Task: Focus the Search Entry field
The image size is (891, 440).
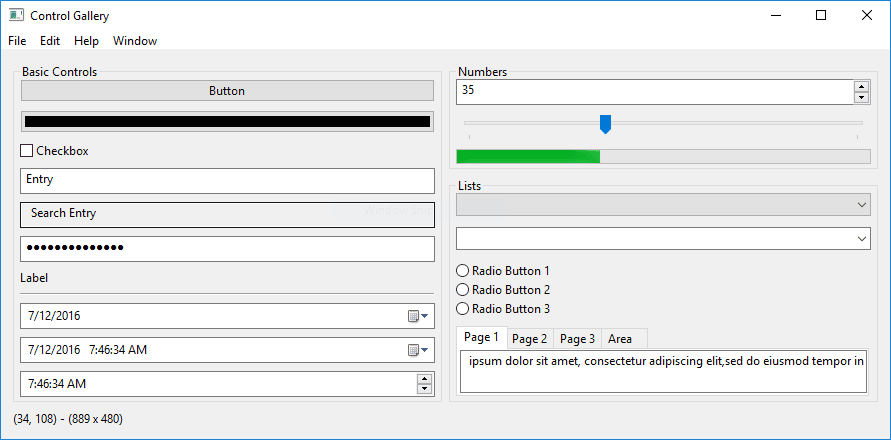Action: click(227, 215)
